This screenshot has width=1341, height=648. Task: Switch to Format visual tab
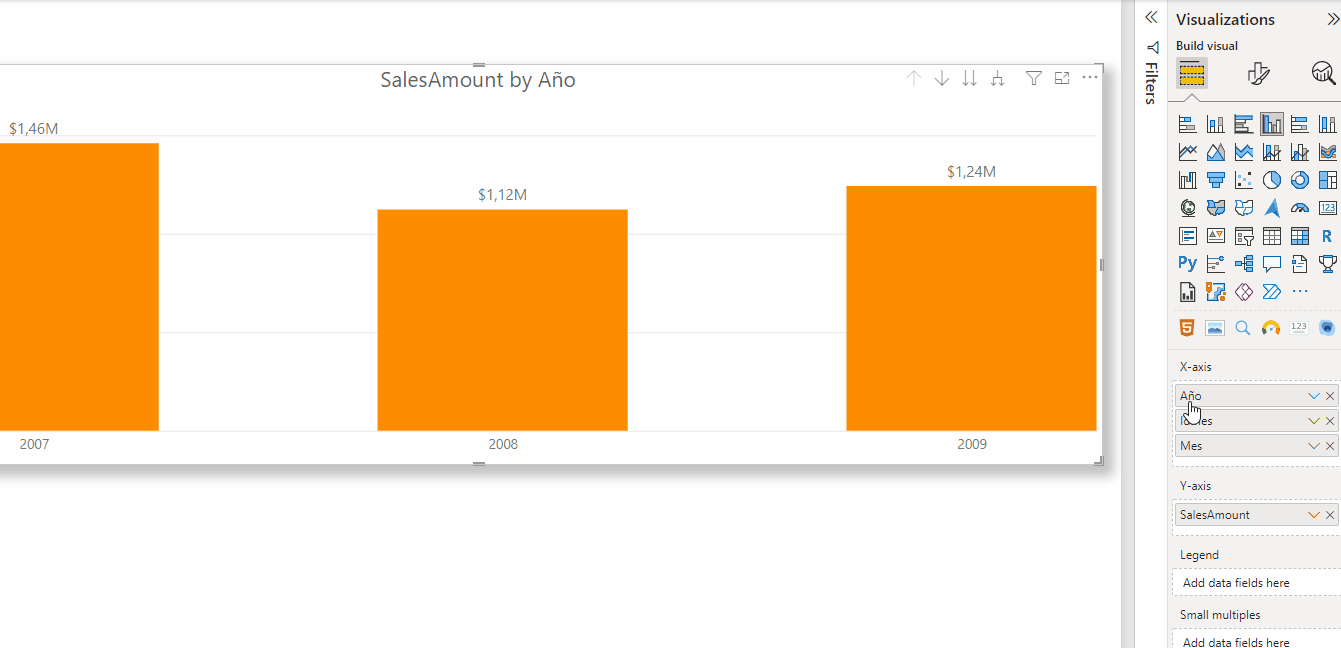[x=1258, y=73]
